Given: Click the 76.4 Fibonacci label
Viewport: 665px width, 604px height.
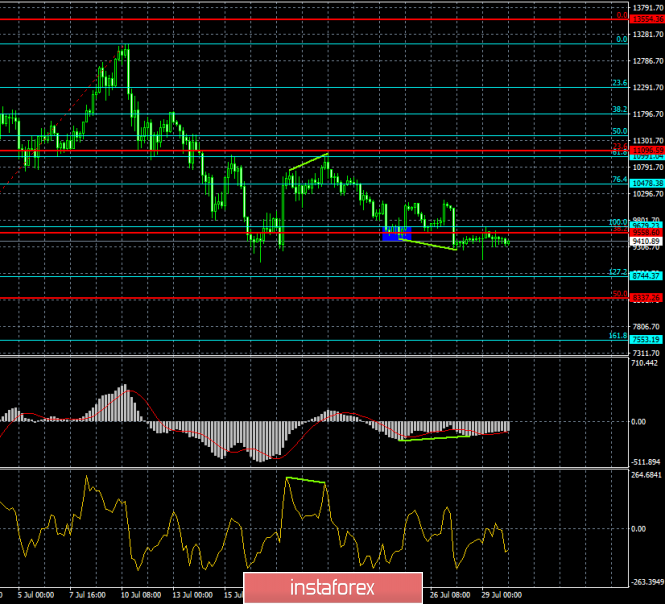Looking at the screenshot, I should tap(619, 179).
